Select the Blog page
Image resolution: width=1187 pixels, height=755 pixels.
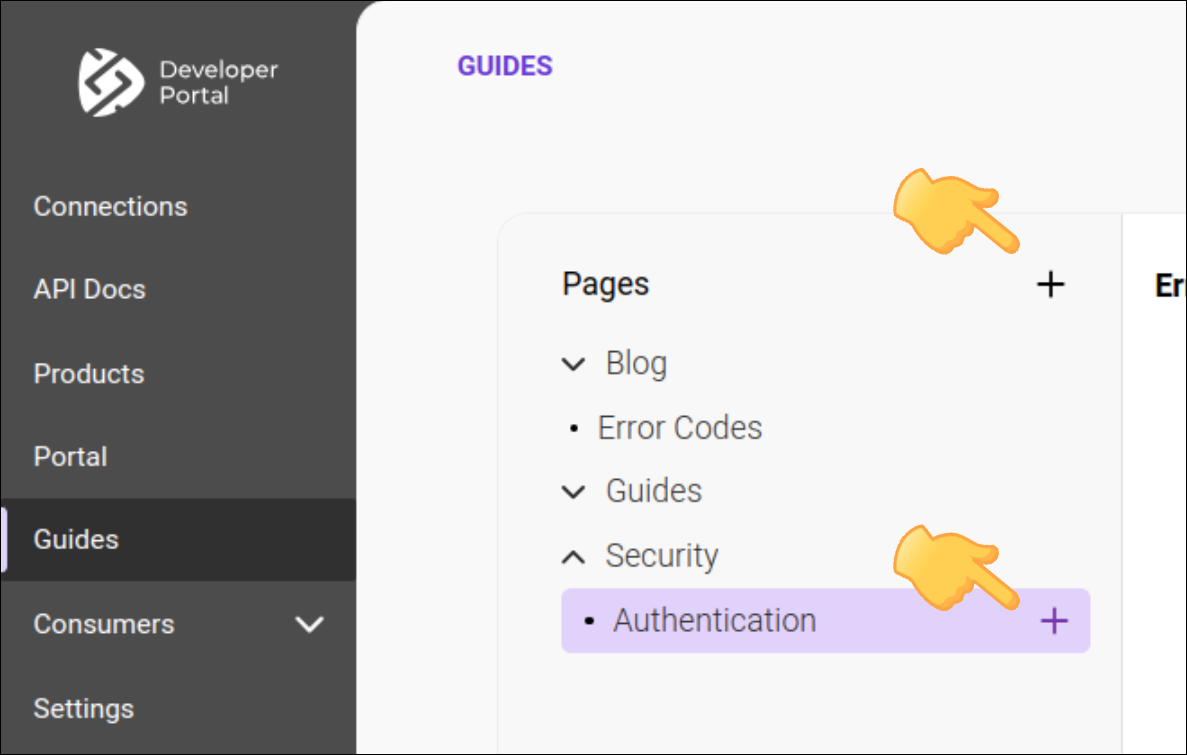[636, 364]
